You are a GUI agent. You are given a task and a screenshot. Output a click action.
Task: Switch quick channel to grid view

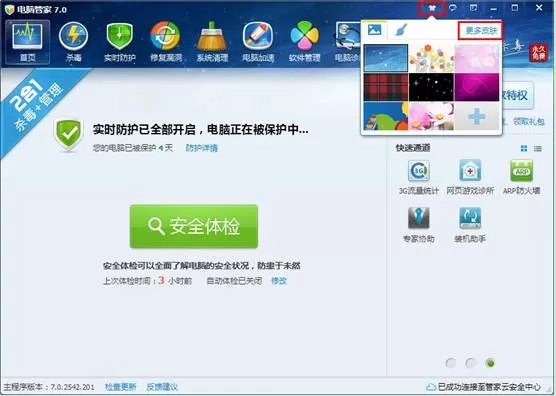[x=524, y=149]
